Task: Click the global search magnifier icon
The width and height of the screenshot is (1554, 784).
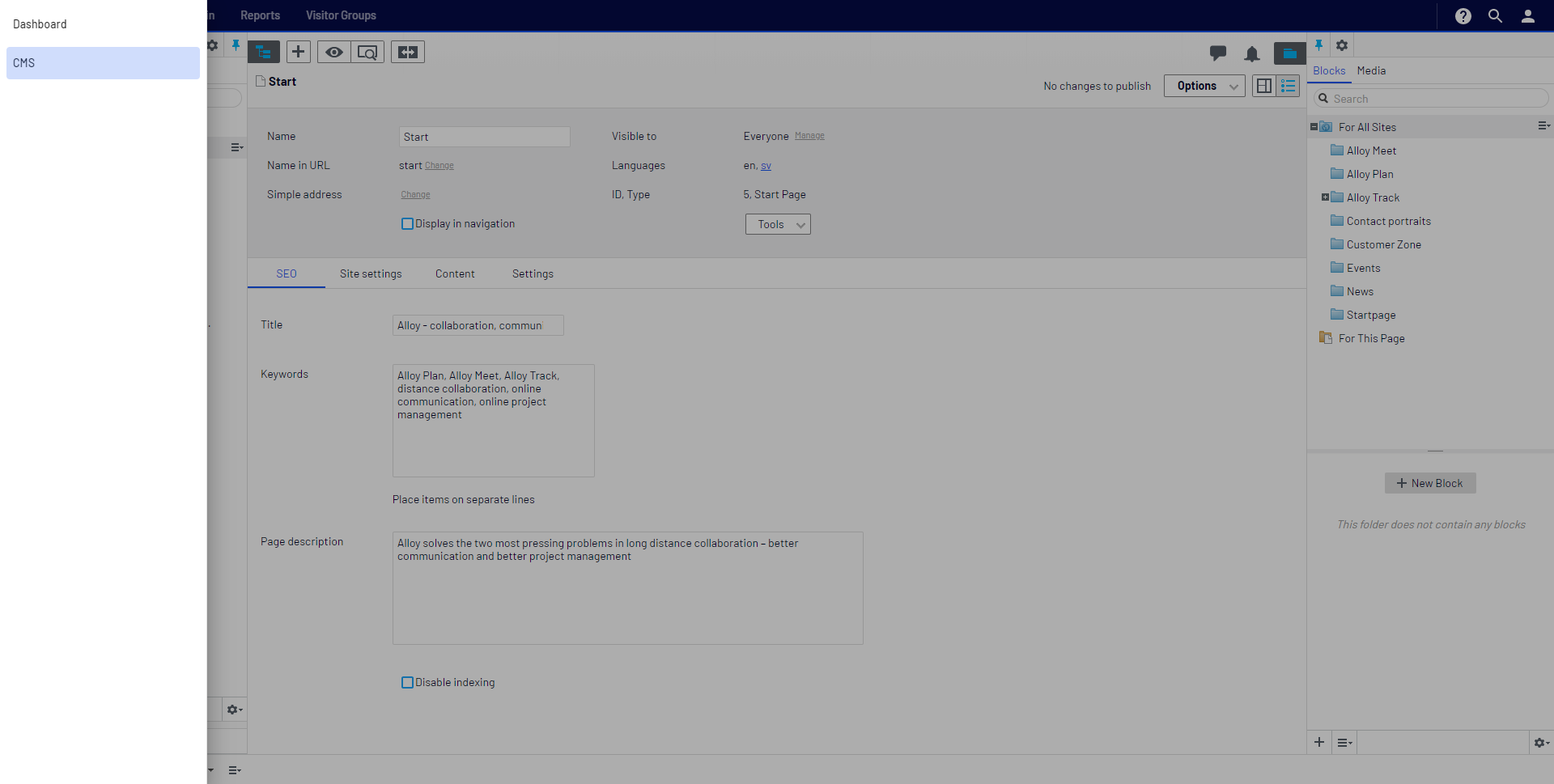Action: point(1495,16)
